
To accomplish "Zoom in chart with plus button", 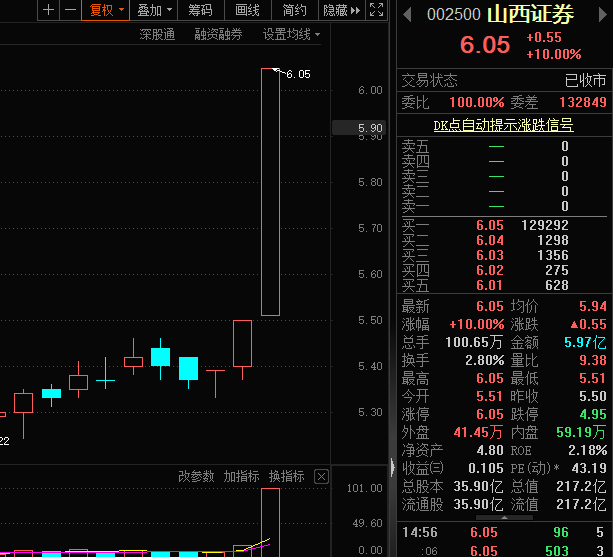I will coord(48,10).
